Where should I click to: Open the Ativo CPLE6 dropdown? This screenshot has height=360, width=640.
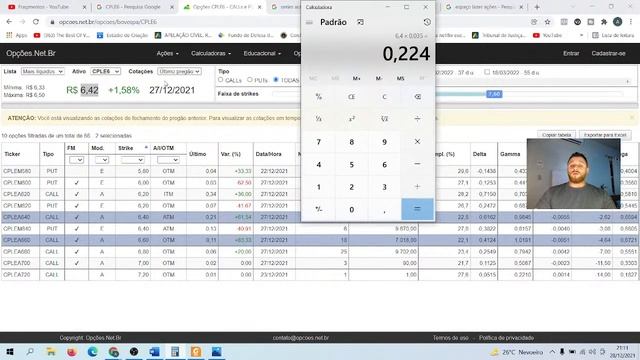(x=105, y=71)
